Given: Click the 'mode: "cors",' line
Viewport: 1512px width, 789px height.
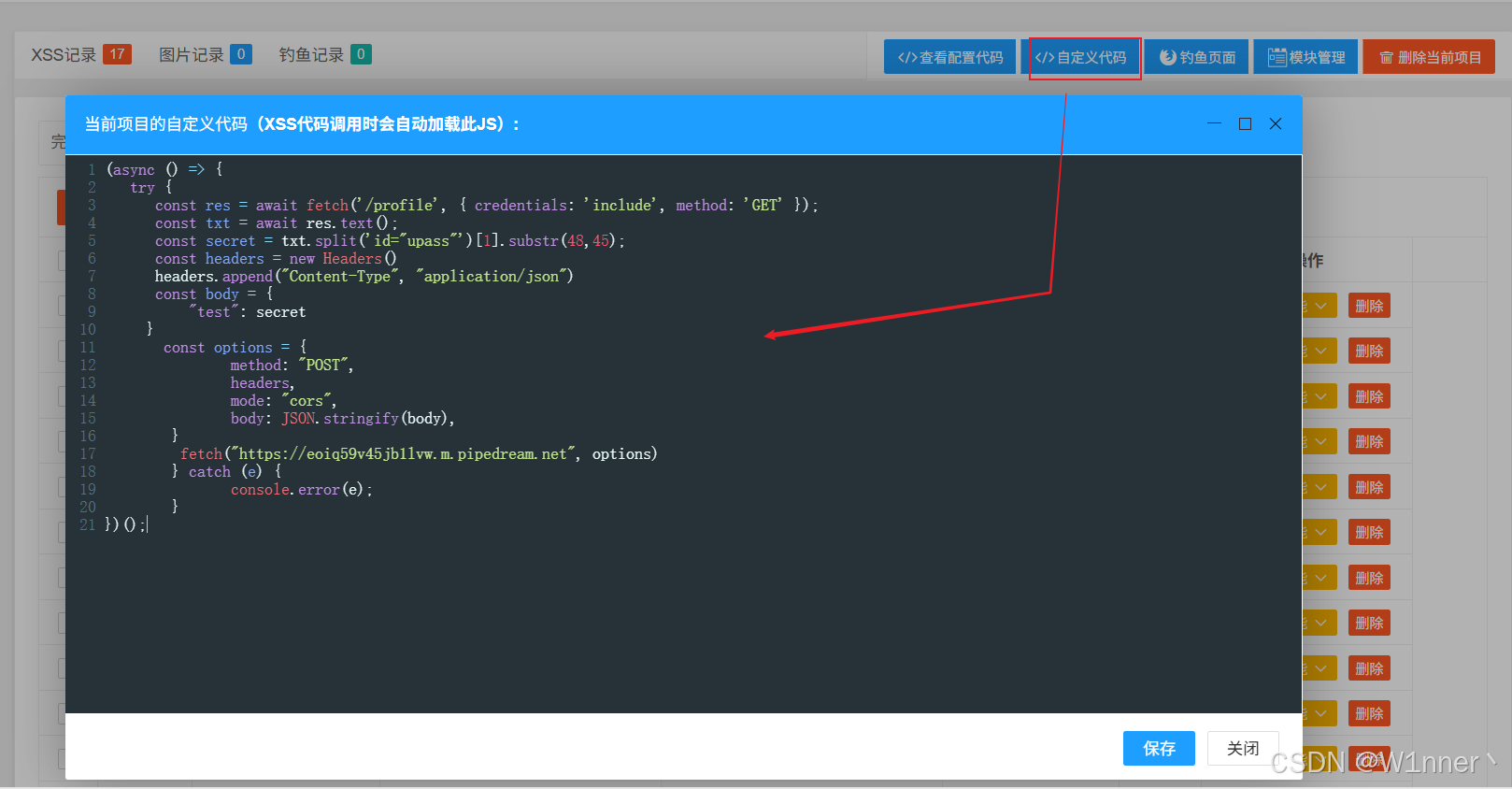Looking at the screenshot, I should 283,400.
